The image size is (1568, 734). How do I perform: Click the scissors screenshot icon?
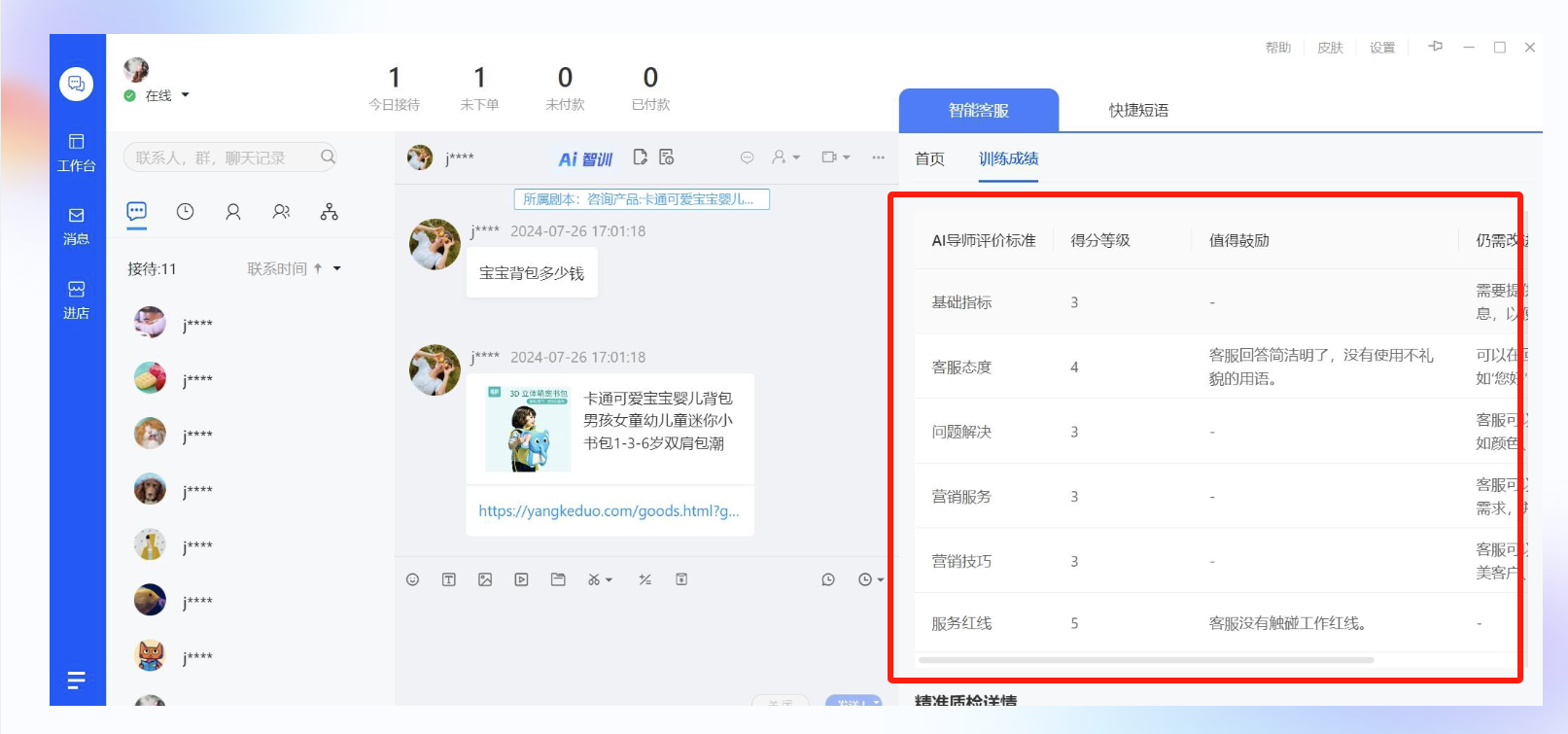tap(594, 579)
